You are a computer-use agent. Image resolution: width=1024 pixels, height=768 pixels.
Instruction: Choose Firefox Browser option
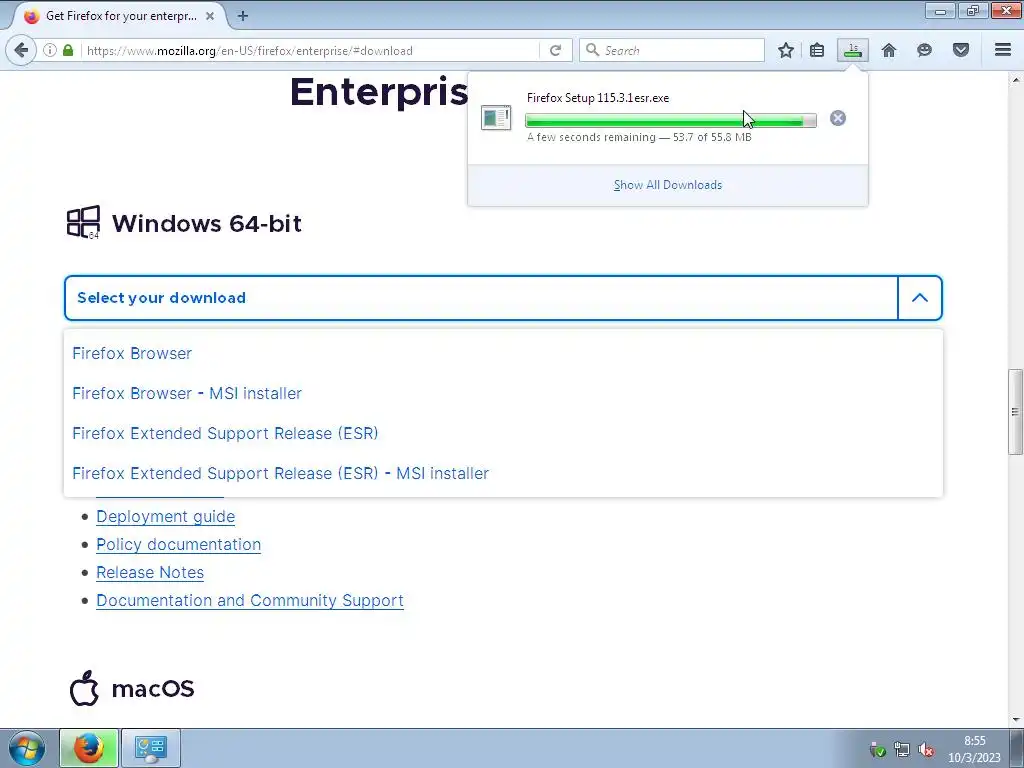132,353
